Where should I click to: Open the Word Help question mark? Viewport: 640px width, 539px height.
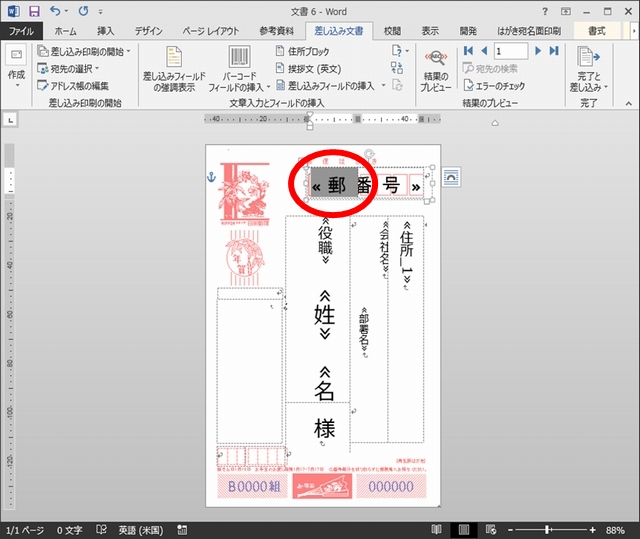click(x=544, y=11)
